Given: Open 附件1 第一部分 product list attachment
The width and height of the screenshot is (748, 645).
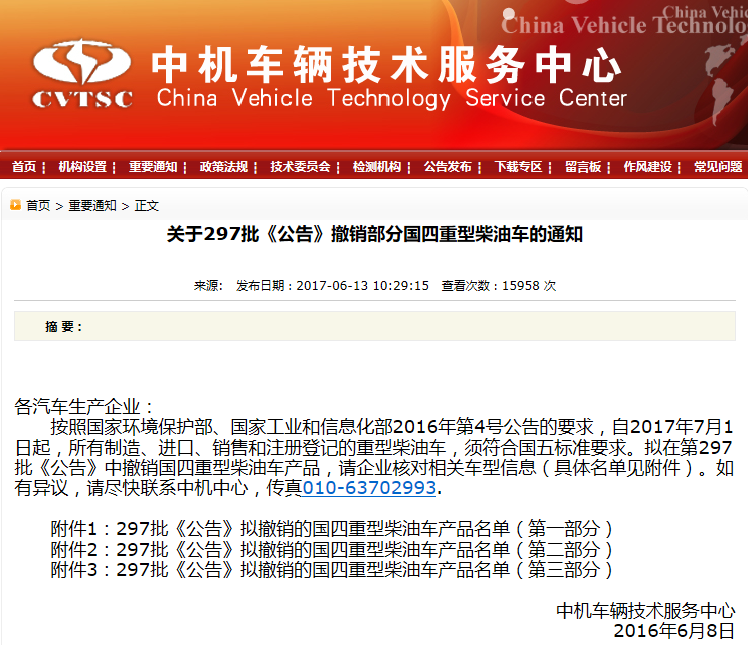Looking at the screenshot, I should pos(331,529).
